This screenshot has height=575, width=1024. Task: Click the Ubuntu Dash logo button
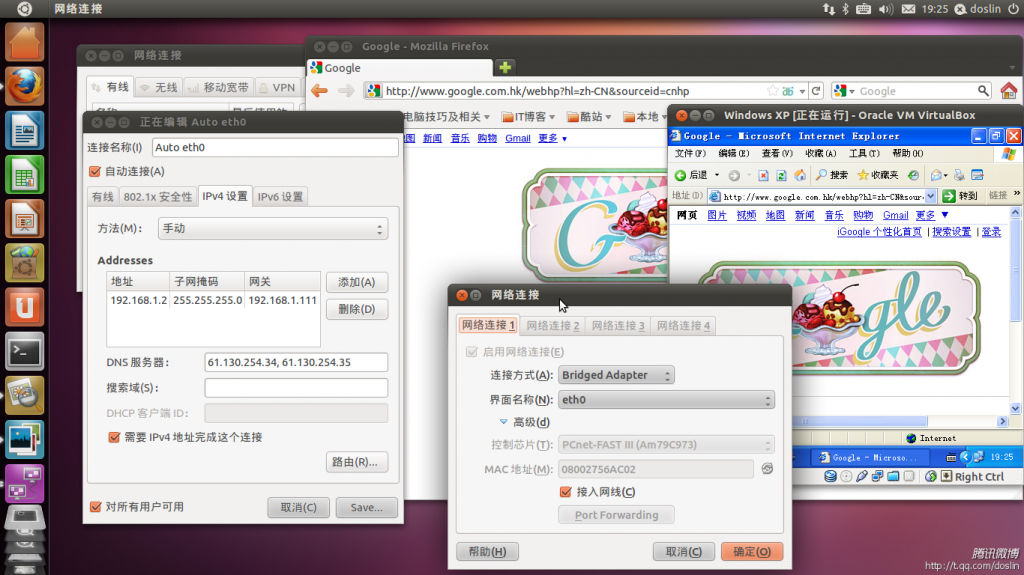point(24,8)
